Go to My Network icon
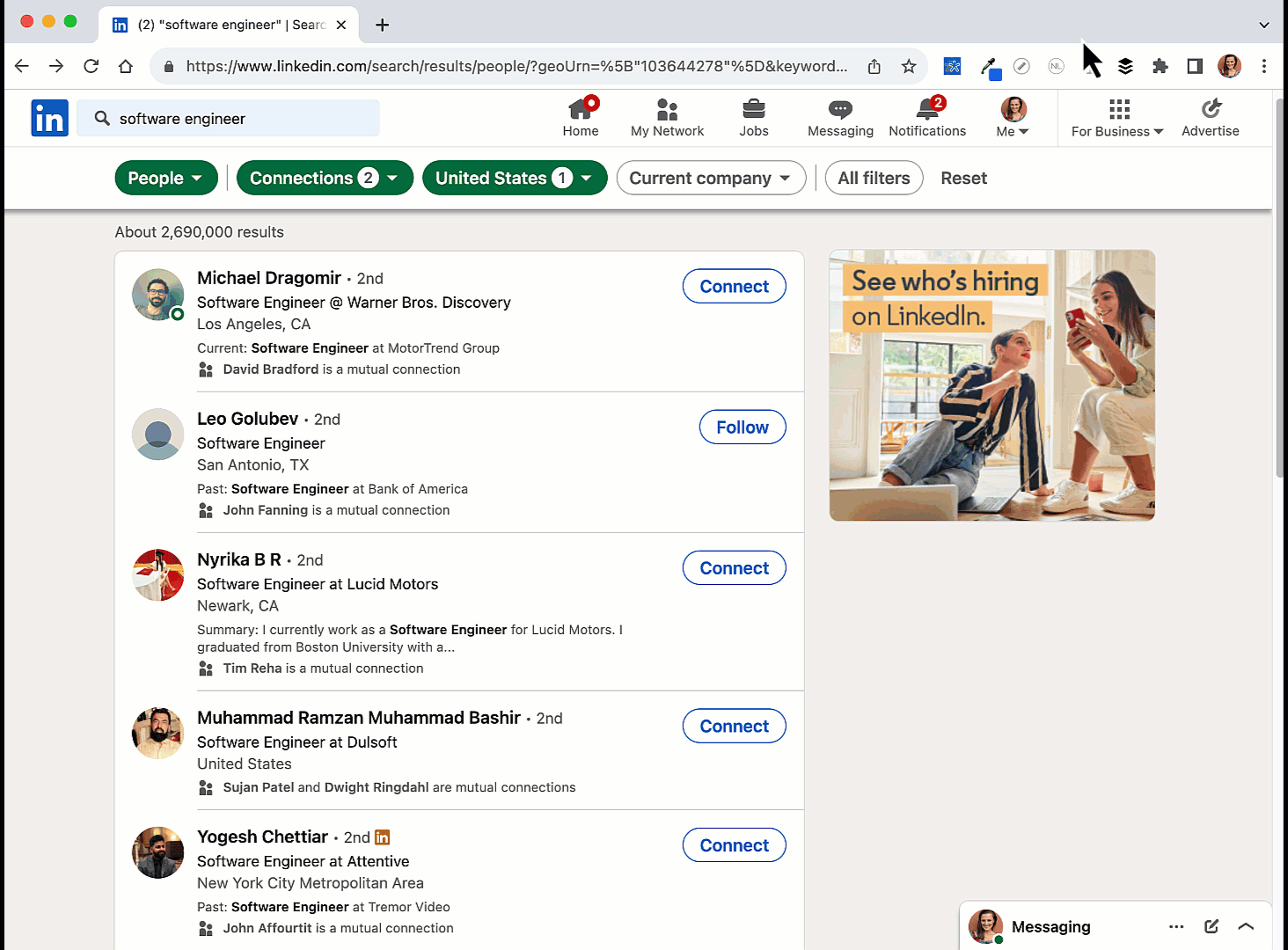 667,109
